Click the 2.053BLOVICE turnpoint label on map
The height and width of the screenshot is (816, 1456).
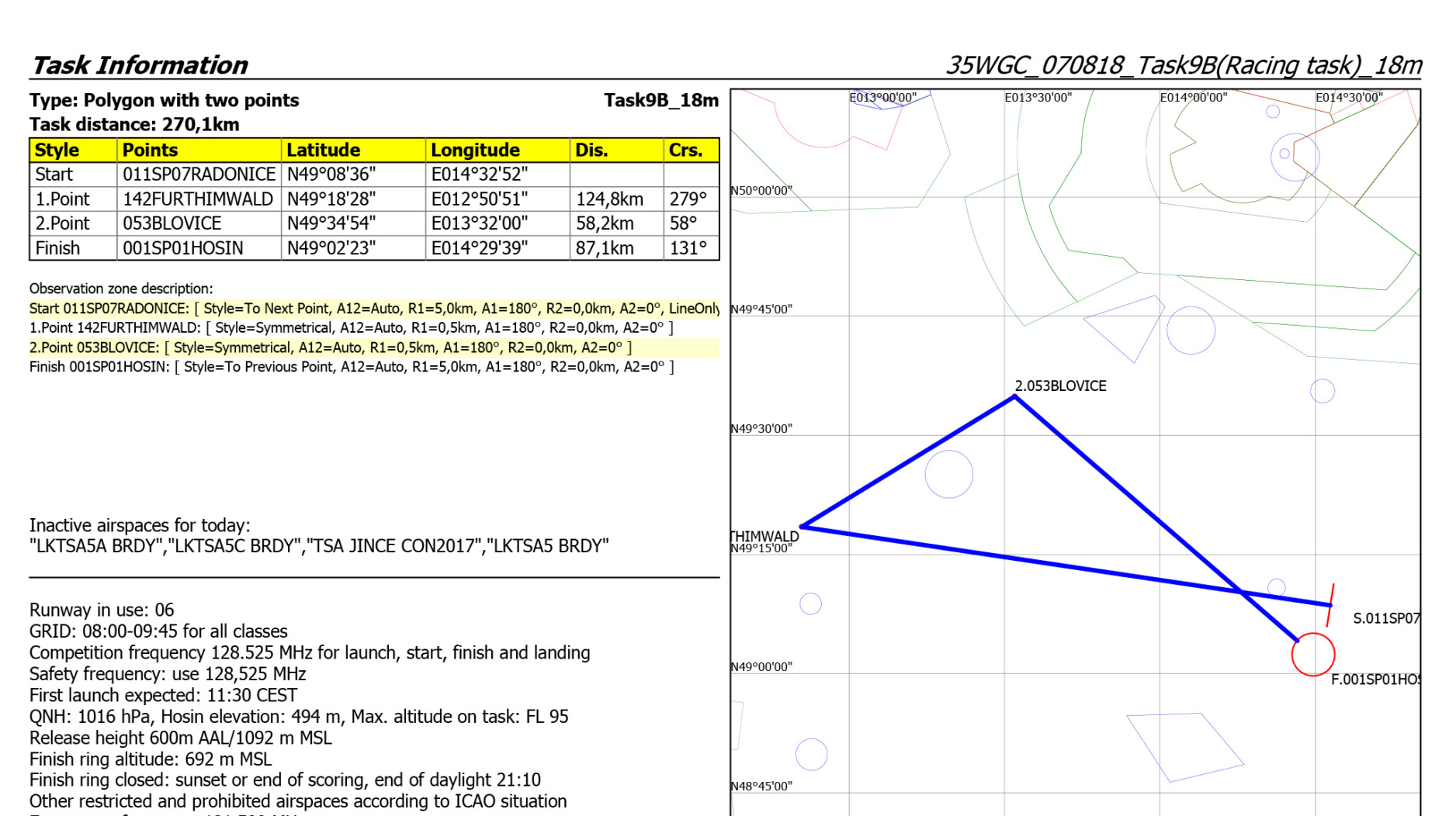point(1060,386)
